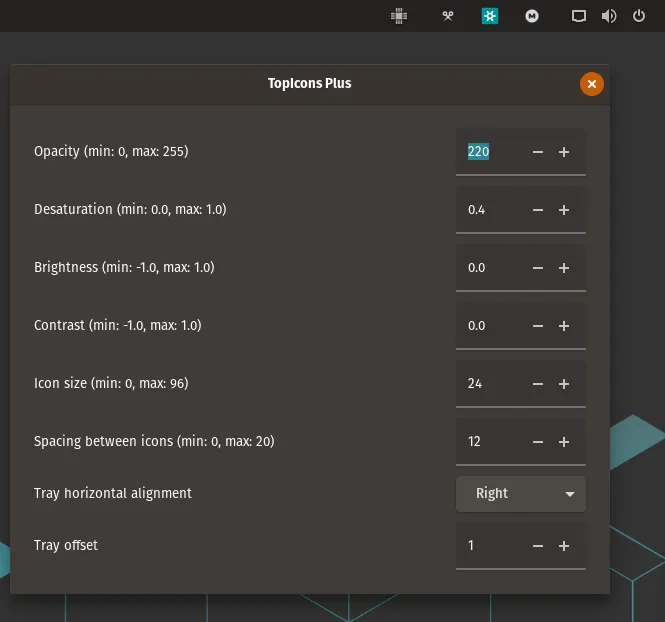Increase Contrast with the plus button
665x622 pixels.
tap(564, 326)
